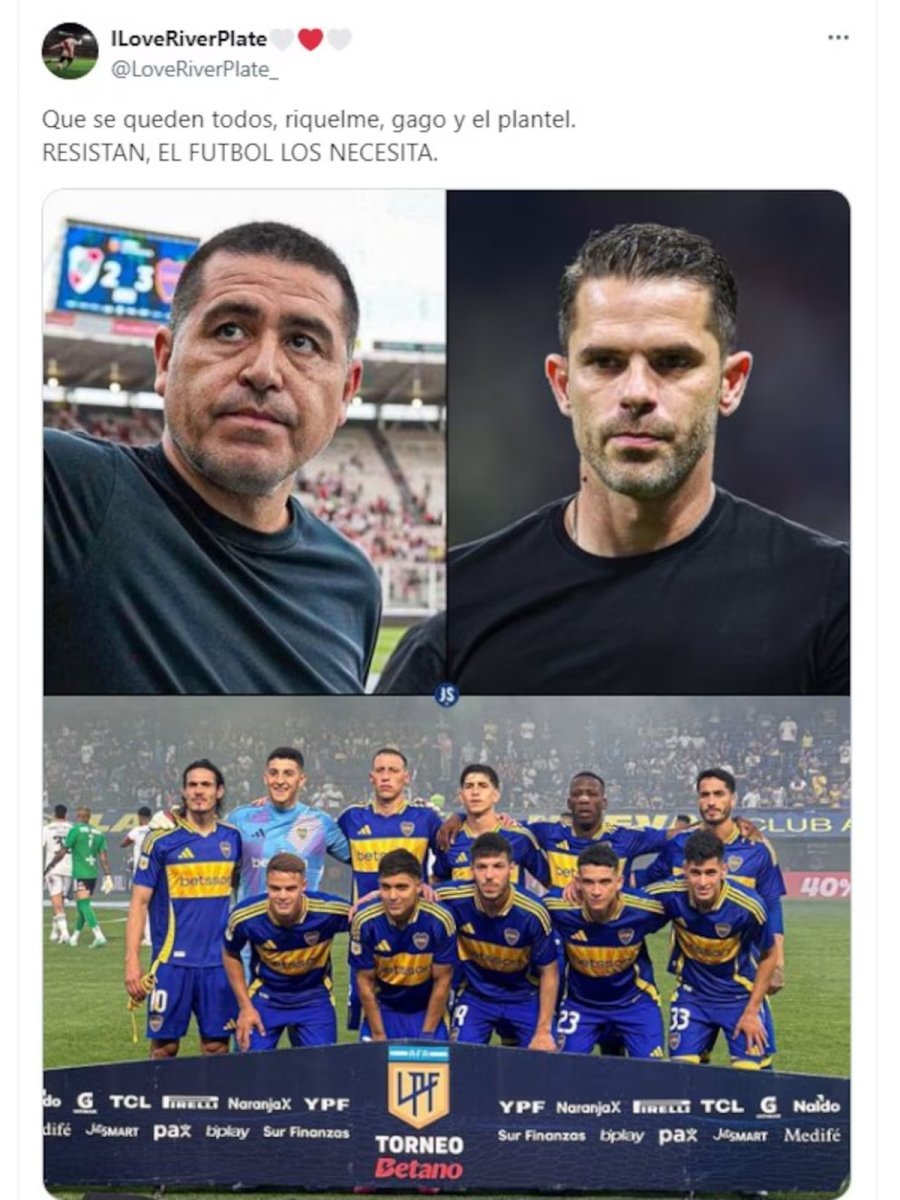The width and height of the screenshot is (900, 1200).
Task: Click the JS watermark badge between images
Action: (x=447, y=695)
